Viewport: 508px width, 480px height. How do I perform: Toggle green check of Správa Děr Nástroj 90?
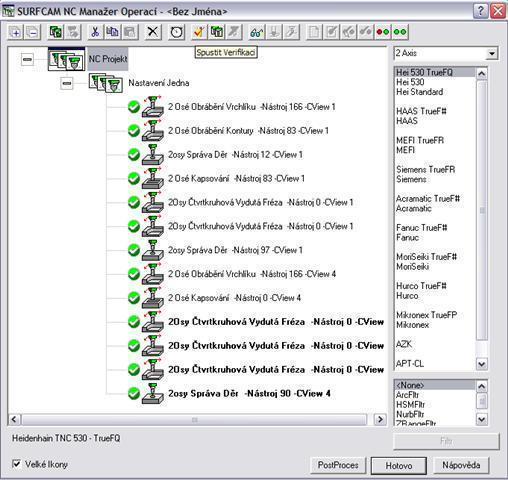coord(134,394)
